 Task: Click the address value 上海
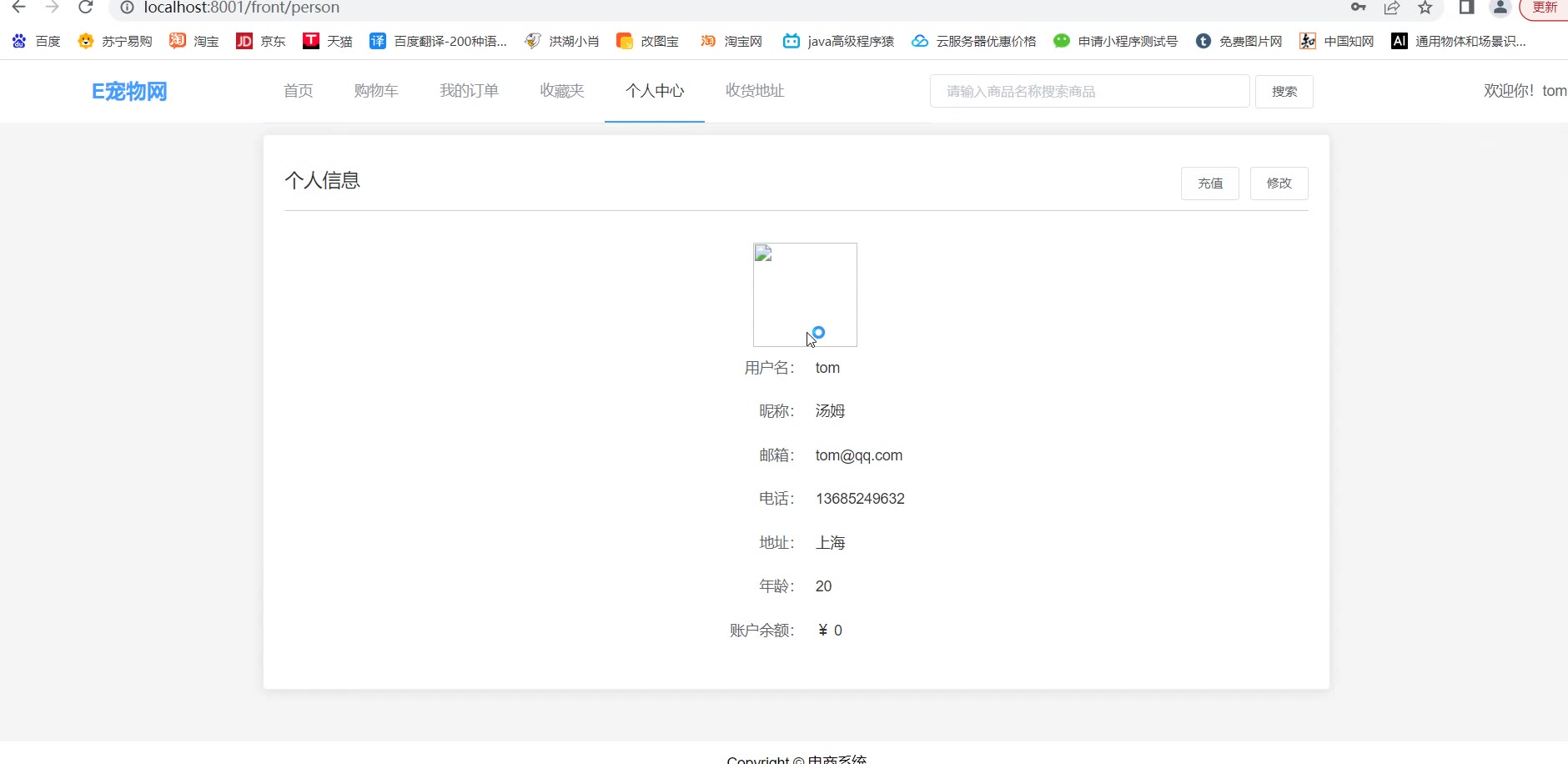click(831, 543)
